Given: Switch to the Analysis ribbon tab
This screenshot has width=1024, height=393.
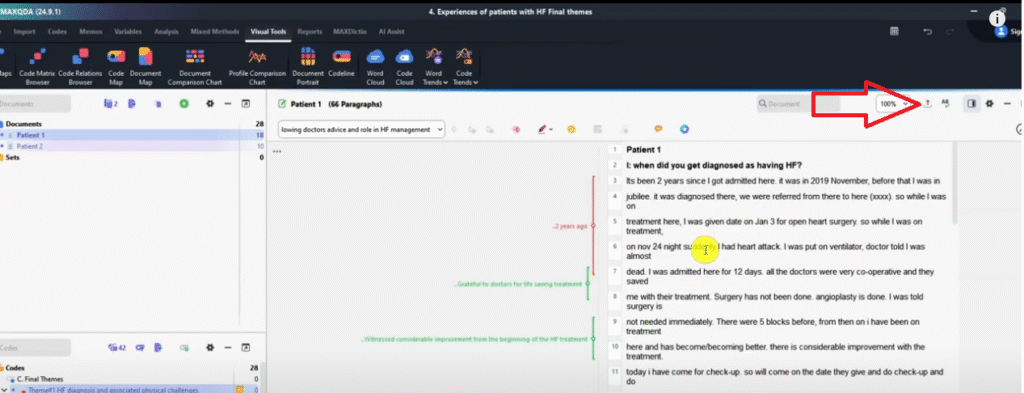Looking at the screenshot, I should [x=166, y=31].
